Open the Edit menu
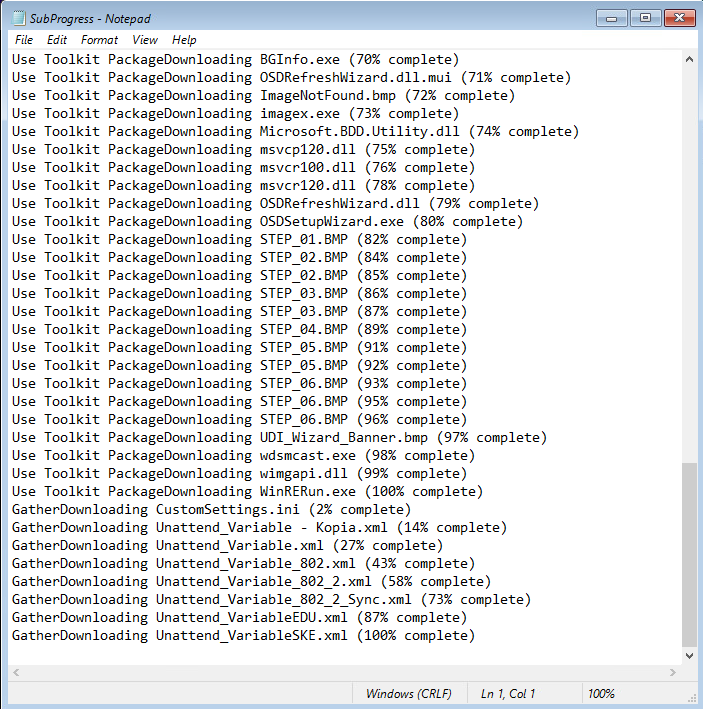 tap(57, 40)
